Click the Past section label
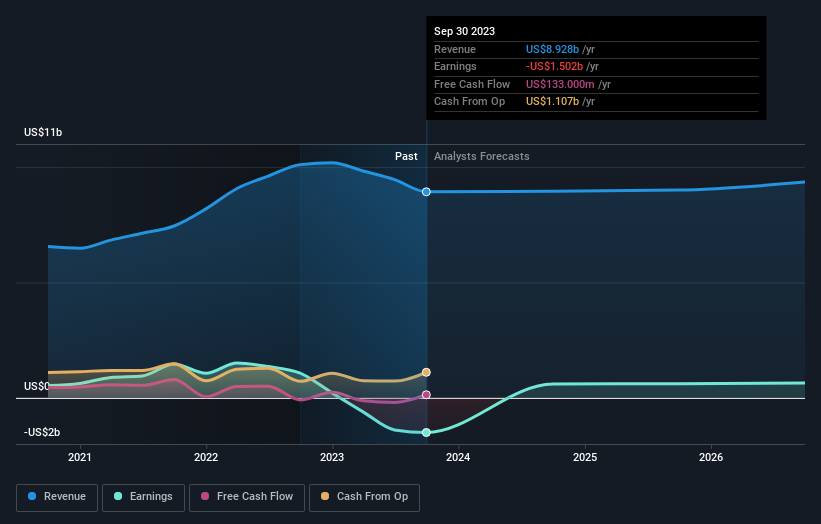This screenshot has width=821, height=524. pyautogui.click(x=406, y=157)
